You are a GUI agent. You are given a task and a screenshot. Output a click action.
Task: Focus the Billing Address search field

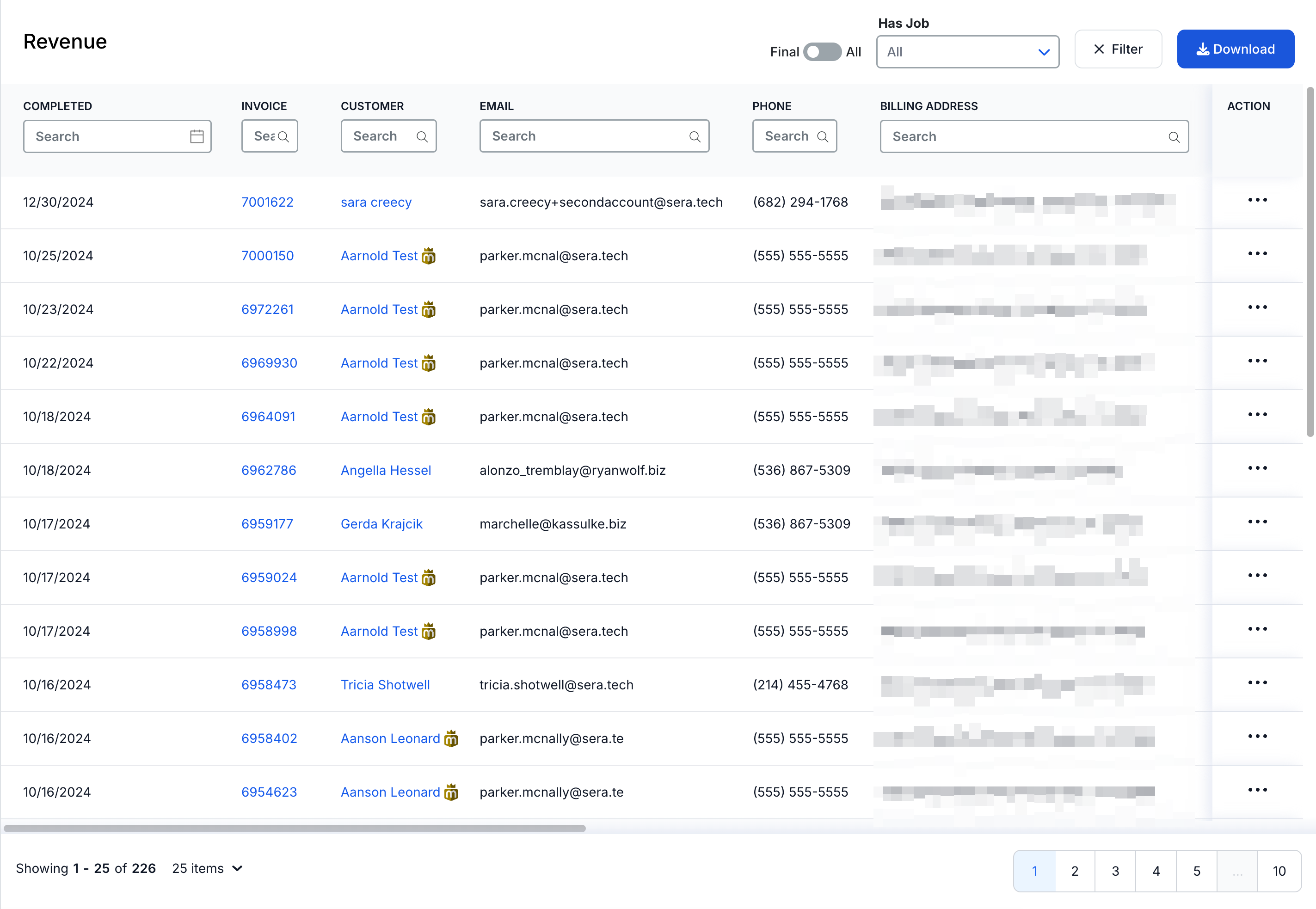(1033, 137)
